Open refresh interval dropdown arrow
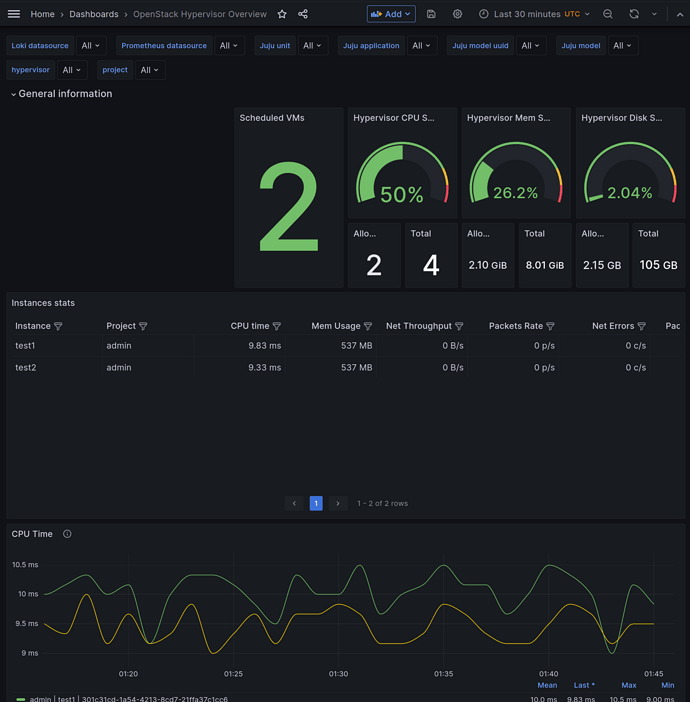690x702 pixels. [x=654, y=14]
